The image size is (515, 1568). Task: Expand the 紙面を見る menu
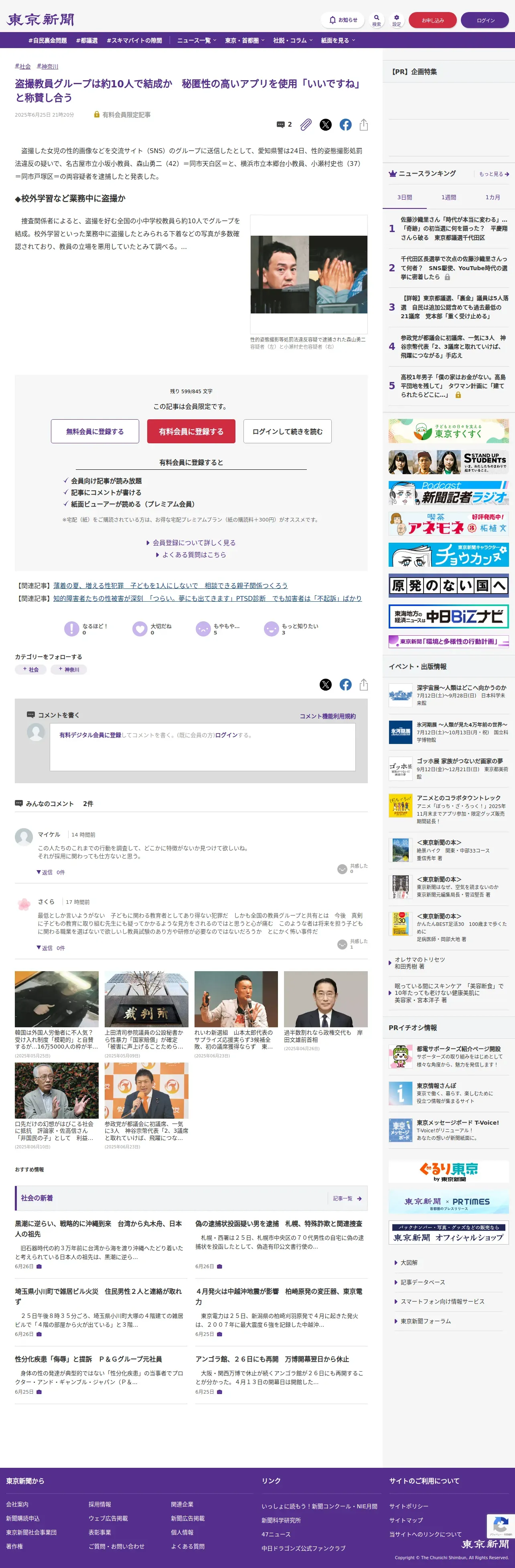tap(338, 40)
